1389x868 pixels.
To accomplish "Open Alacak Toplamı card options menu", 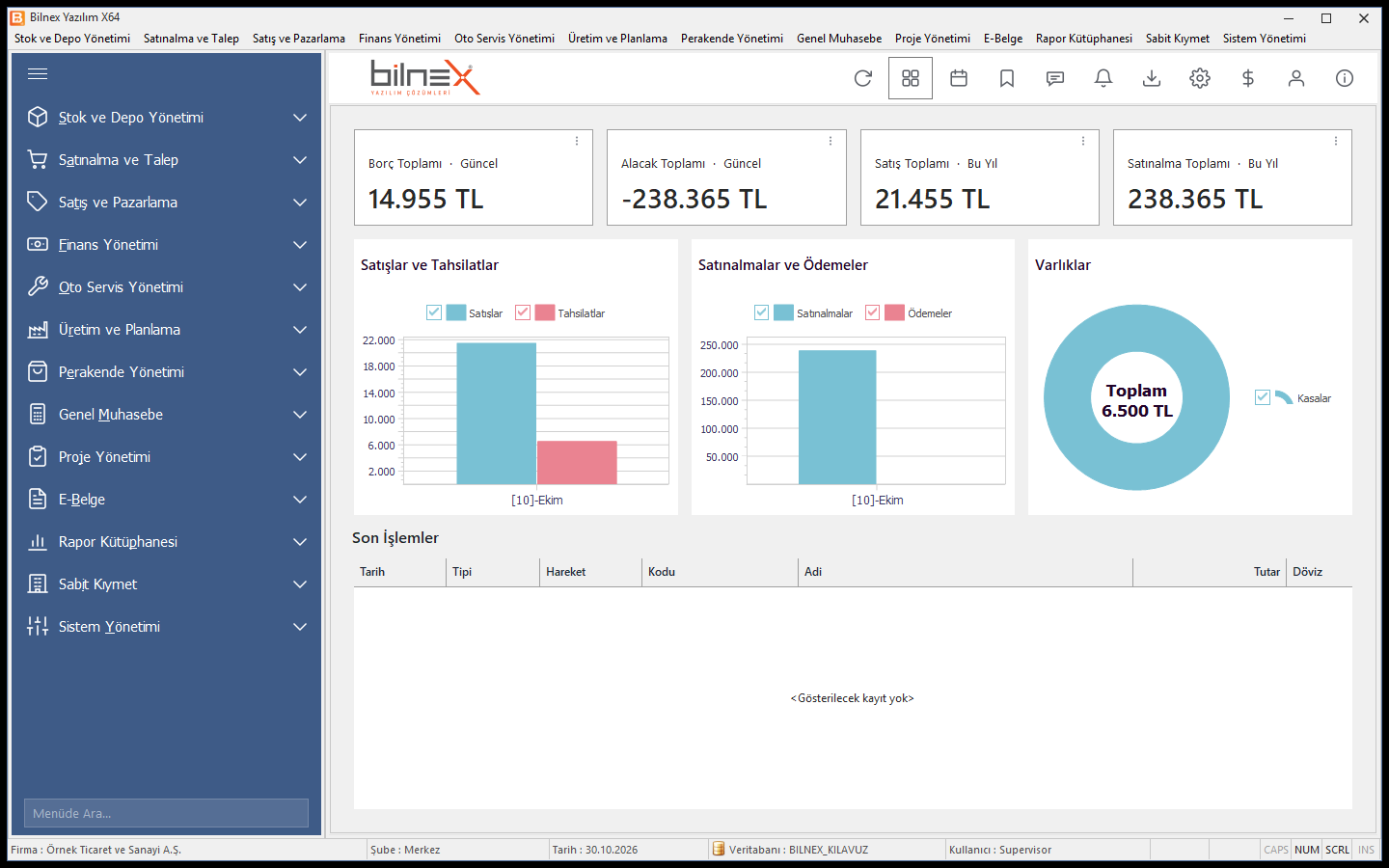I will [x=831, y=141].
